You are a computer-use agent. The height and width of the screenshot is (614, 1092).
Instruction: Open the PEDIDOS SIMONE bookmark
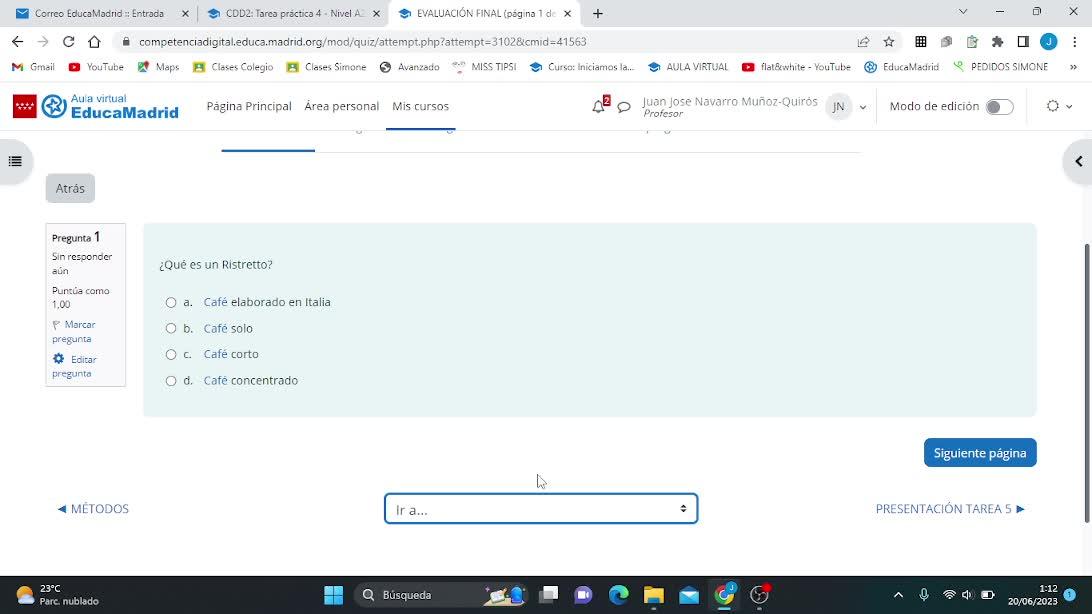pyautogui.click(x=1000, y=67)
